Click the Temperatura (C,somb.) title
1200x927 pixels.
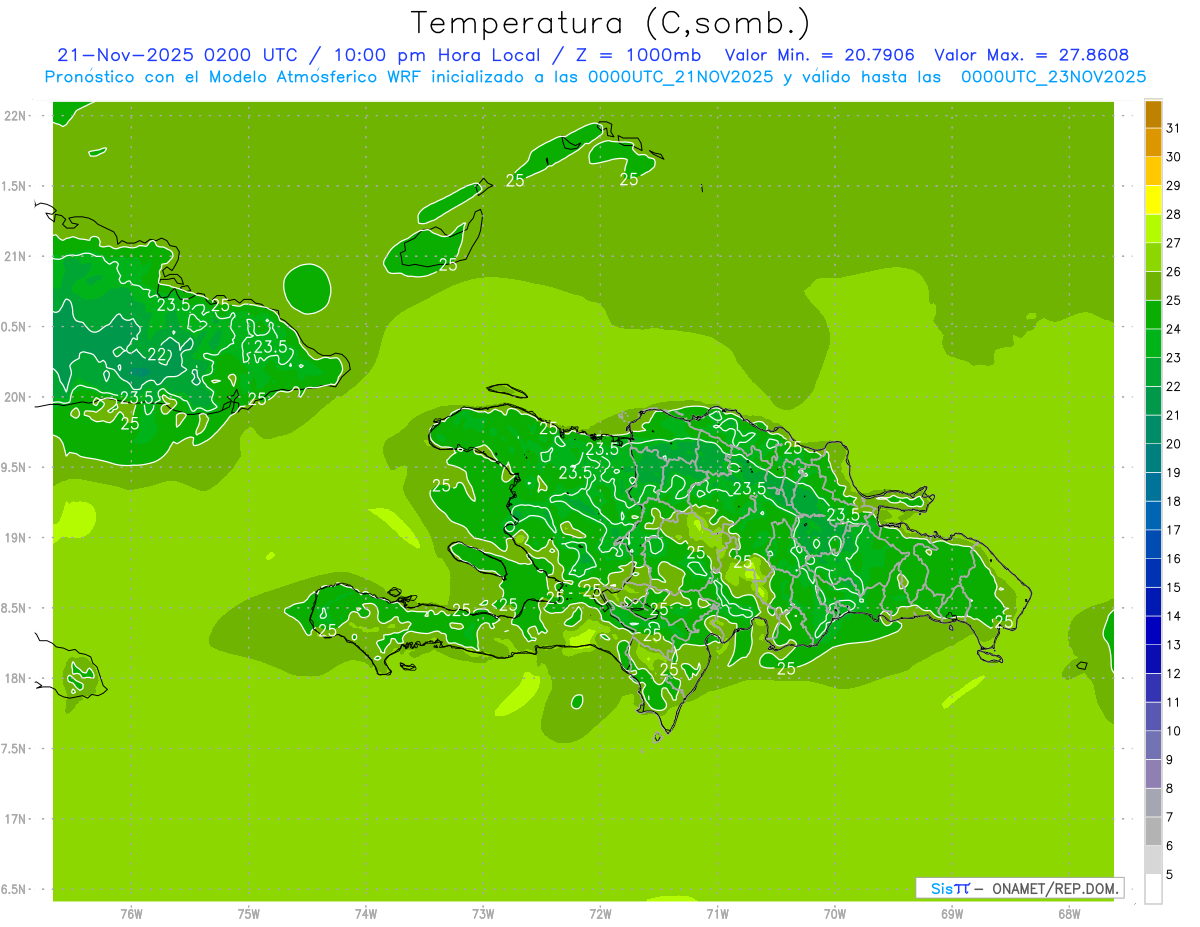pos(611,22)
